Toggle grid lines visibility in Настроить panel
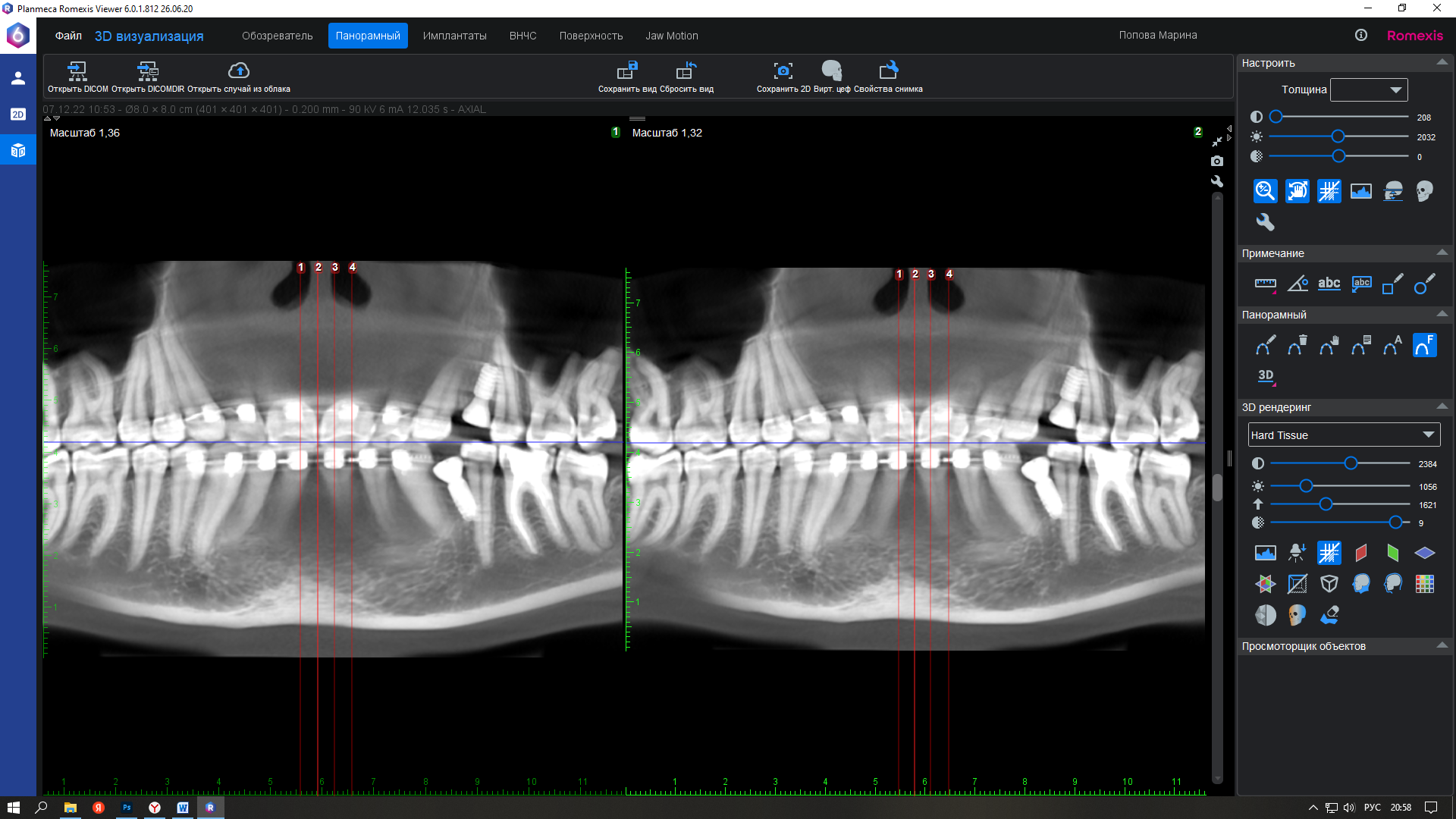The height and width of the screenshot is (819, 1456). point(1329,190)
